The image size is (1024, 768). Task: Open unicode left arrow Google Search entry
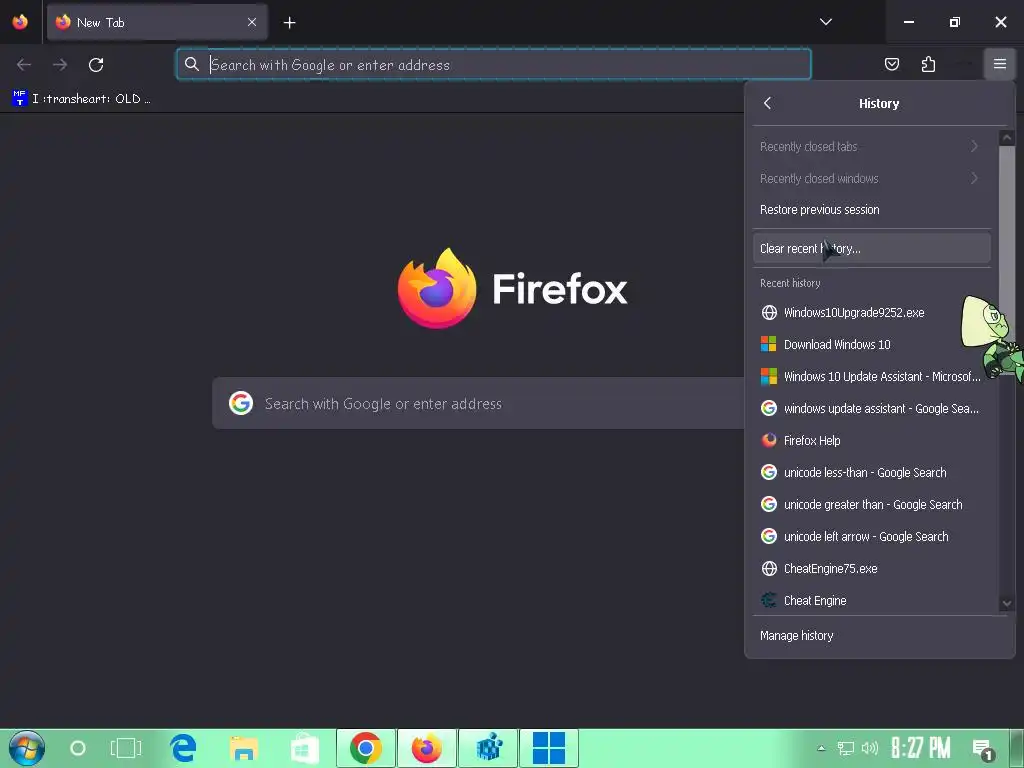pyautogui.click(x=872, y=536)
